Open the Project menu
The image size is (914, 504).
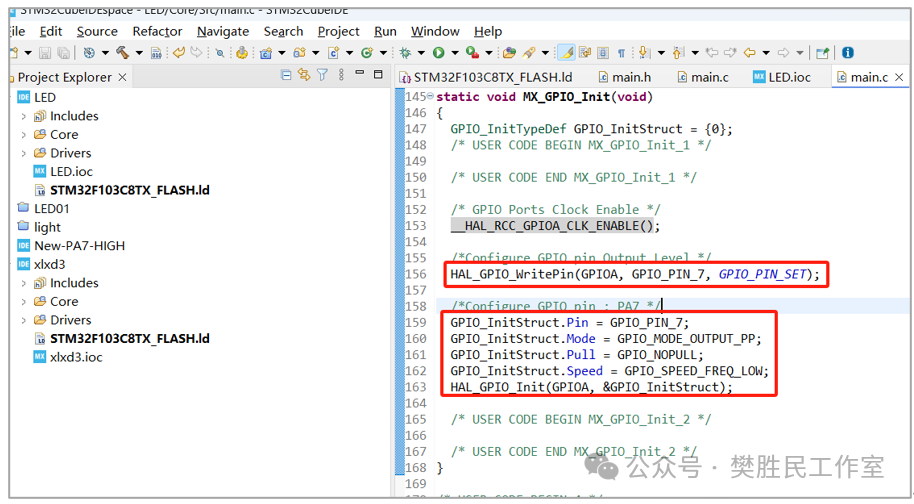[x=339, y=31]
